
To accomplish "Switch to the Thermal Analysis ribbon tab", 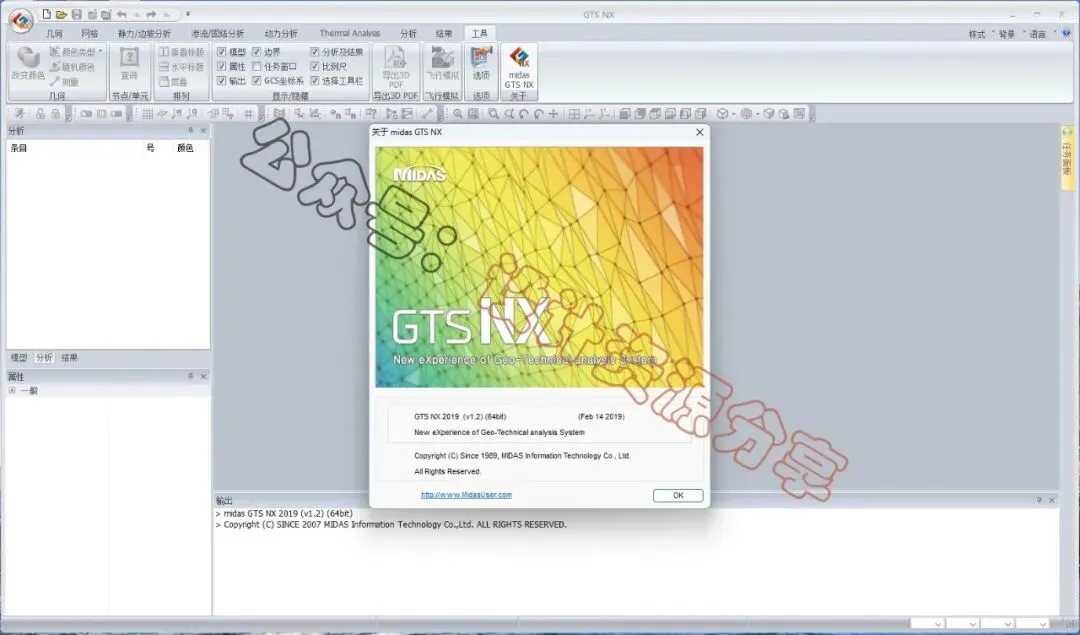I will pos(350,33).
